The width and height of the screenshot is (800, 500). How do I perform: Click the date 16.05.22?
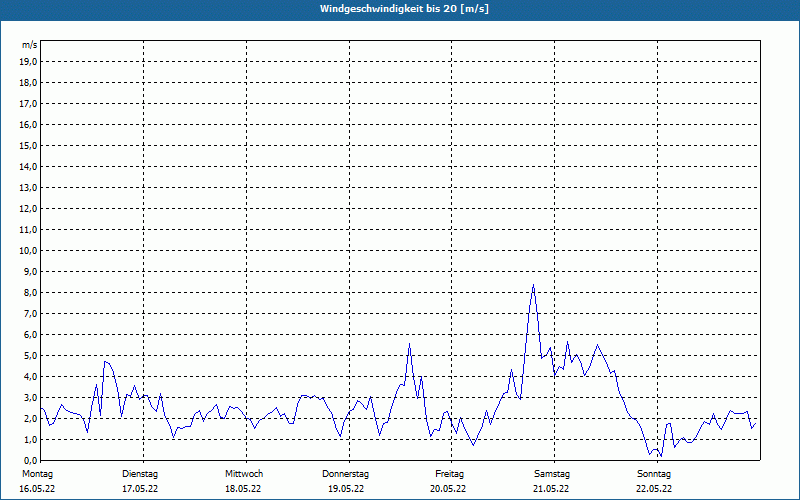(x=37, y=489)
